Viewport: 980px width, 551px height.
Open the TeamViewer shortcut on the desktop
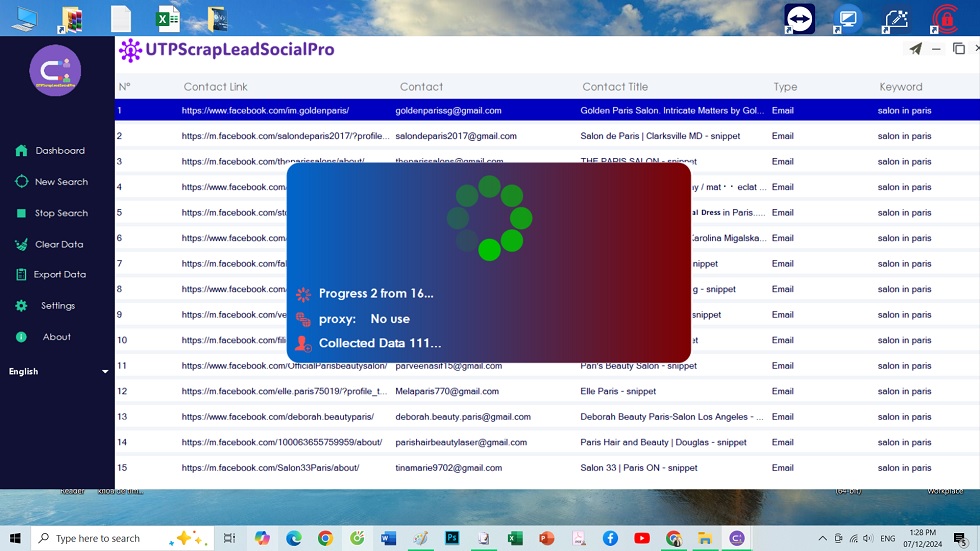click(x=799, y=18)
